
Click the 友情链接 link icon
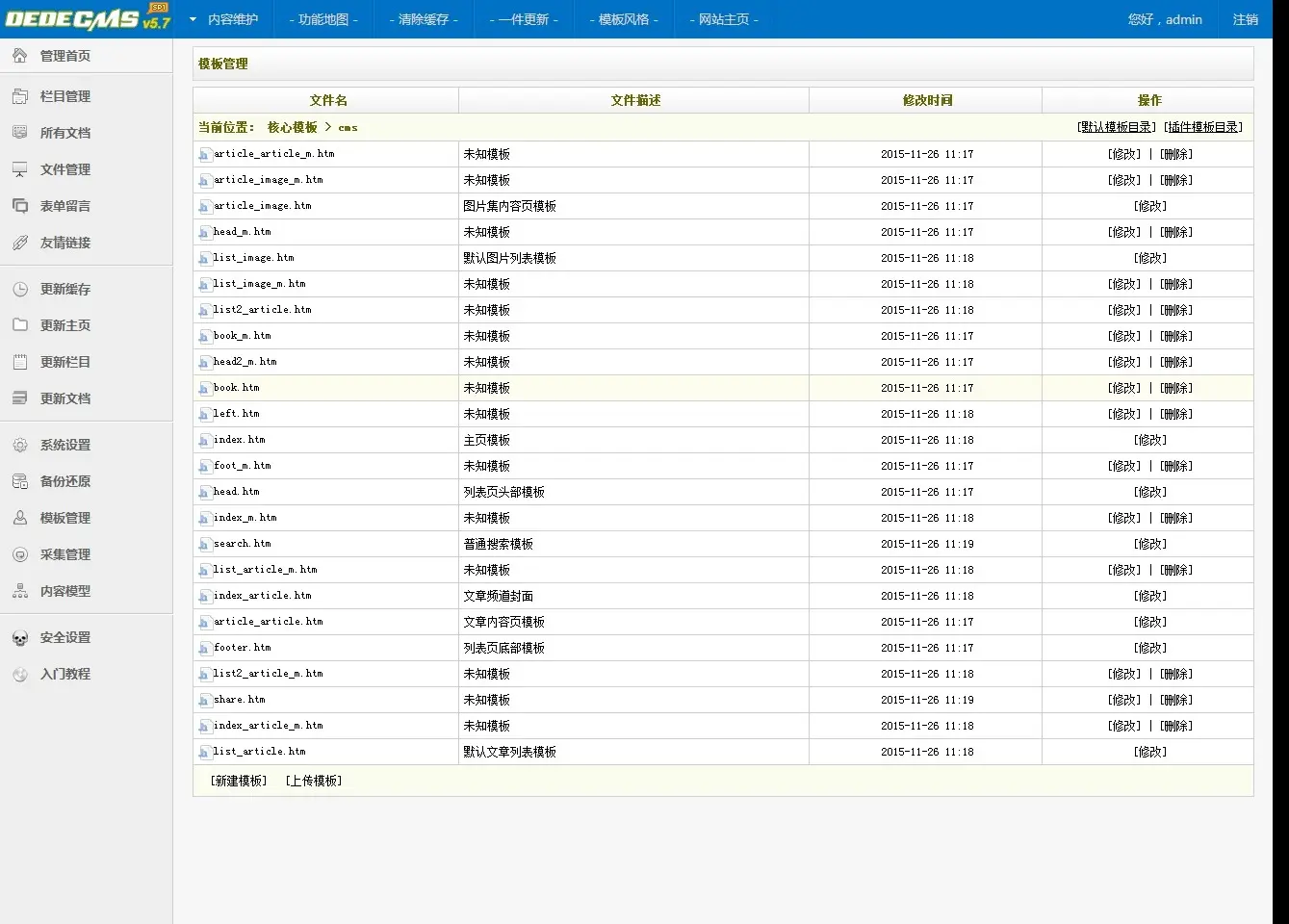point(20,243)
